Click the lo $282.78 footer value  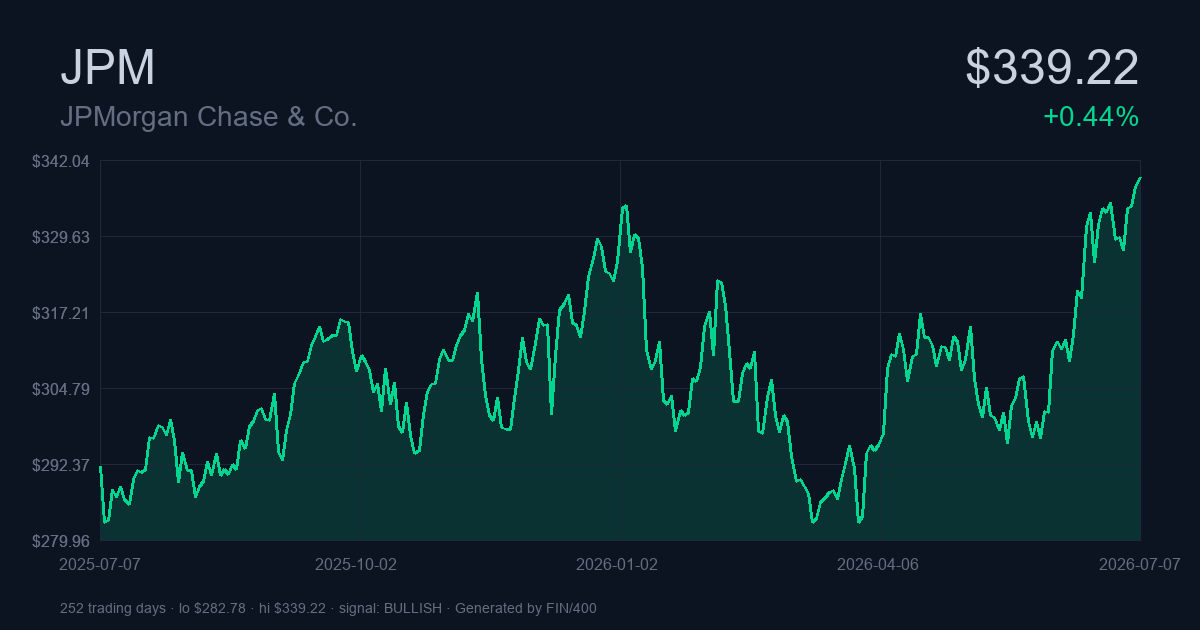tap(212, 608)
